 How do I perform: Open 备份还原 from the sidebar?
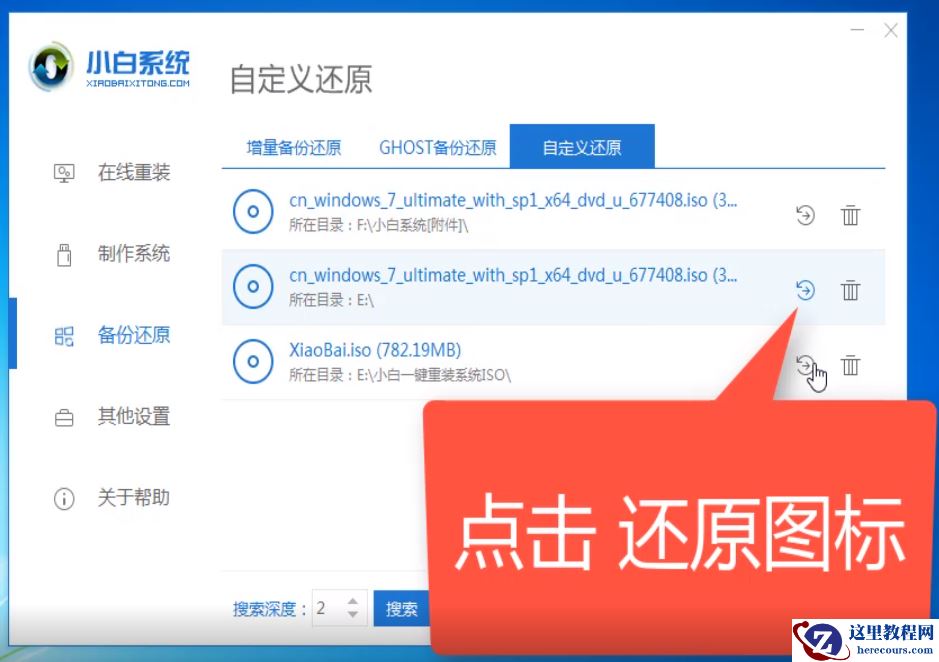pos(63,336)
